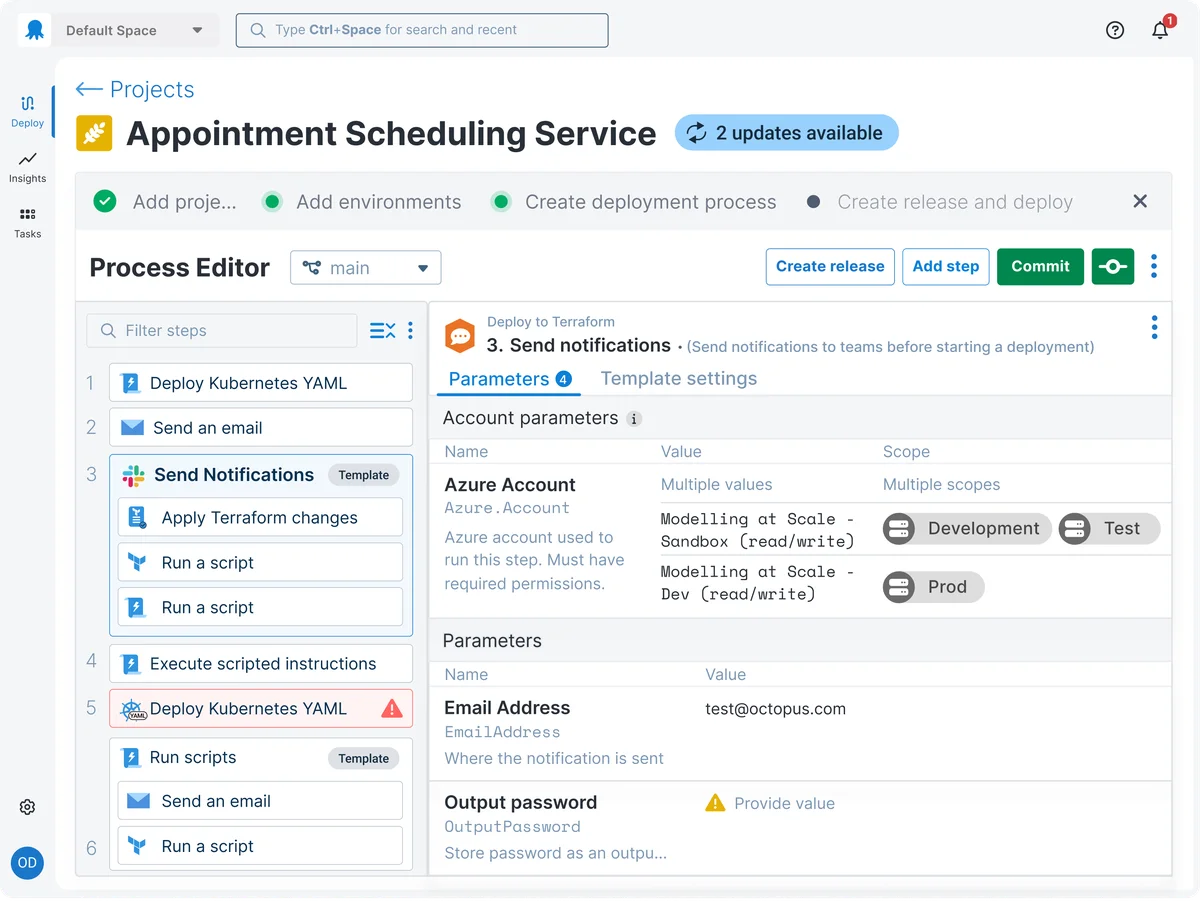
Task: Click Create release and deploy onboarding step
Action: pos(940,202)
